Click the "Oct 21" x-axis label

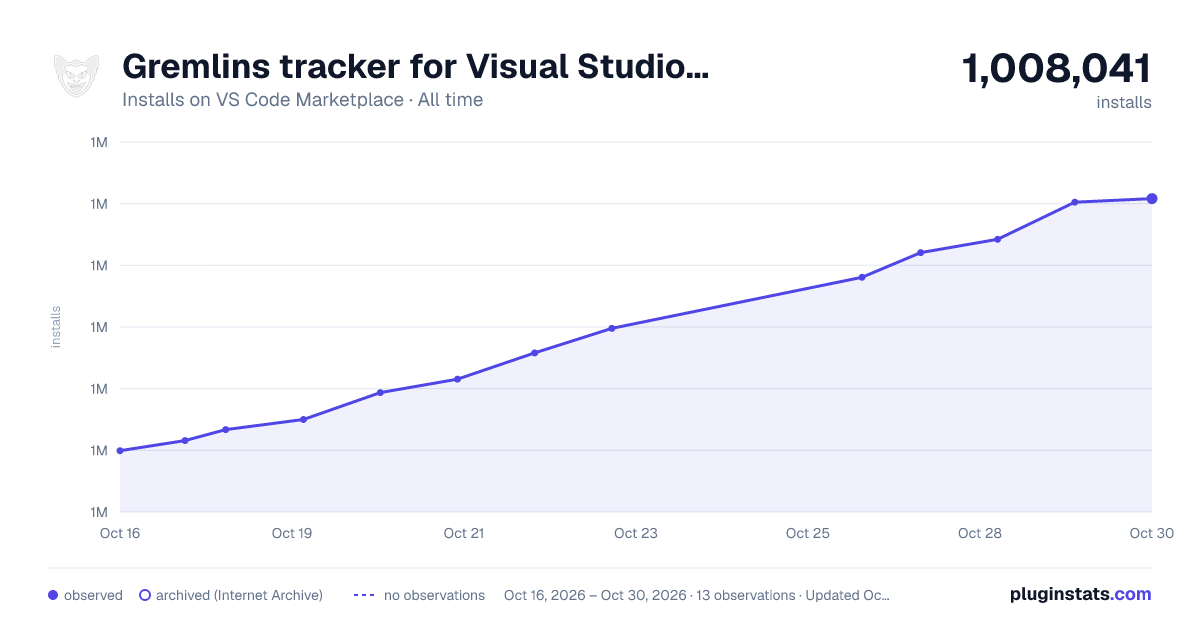click(x=464, y=533)
